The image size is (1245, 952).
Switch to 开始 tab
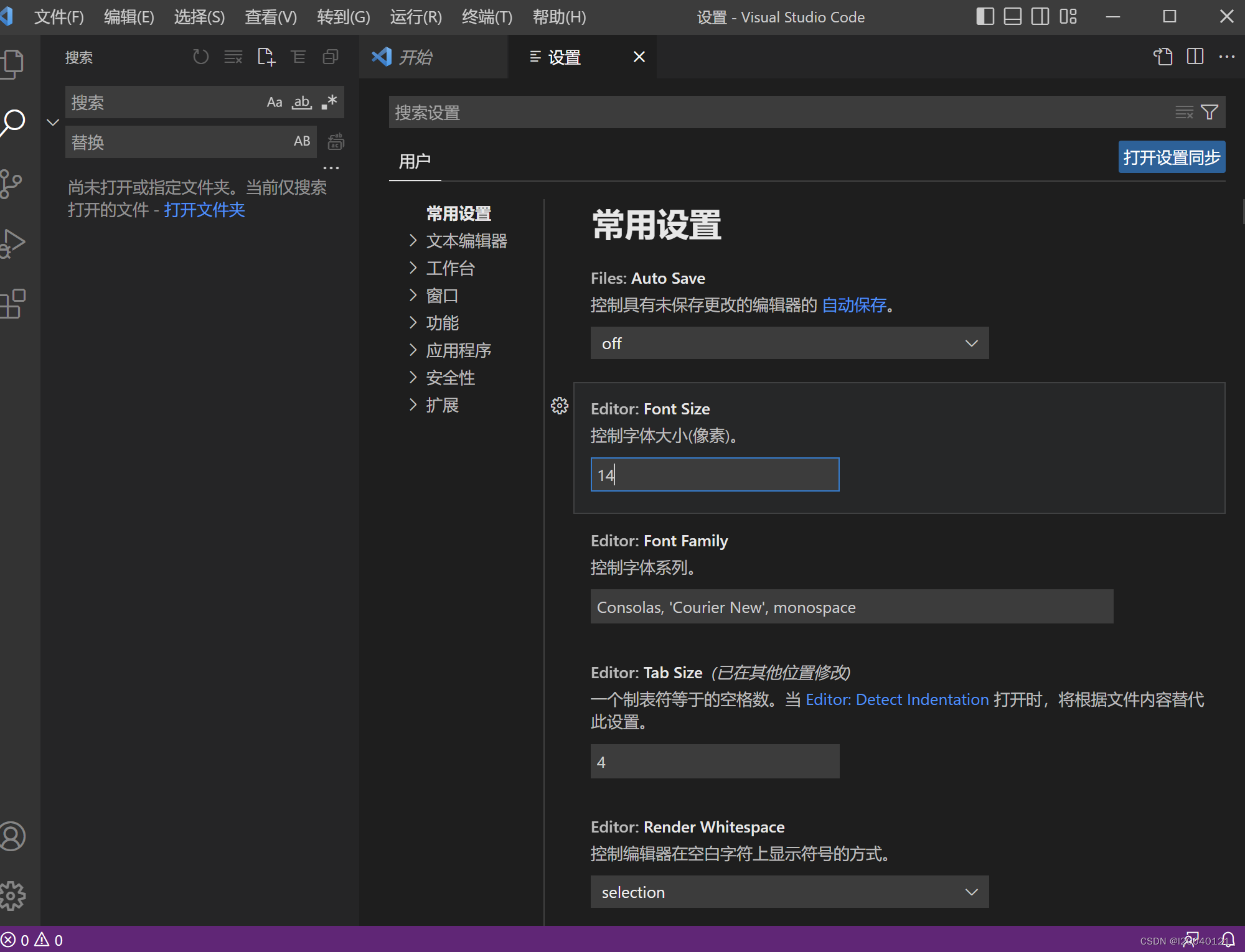(433, 57)
